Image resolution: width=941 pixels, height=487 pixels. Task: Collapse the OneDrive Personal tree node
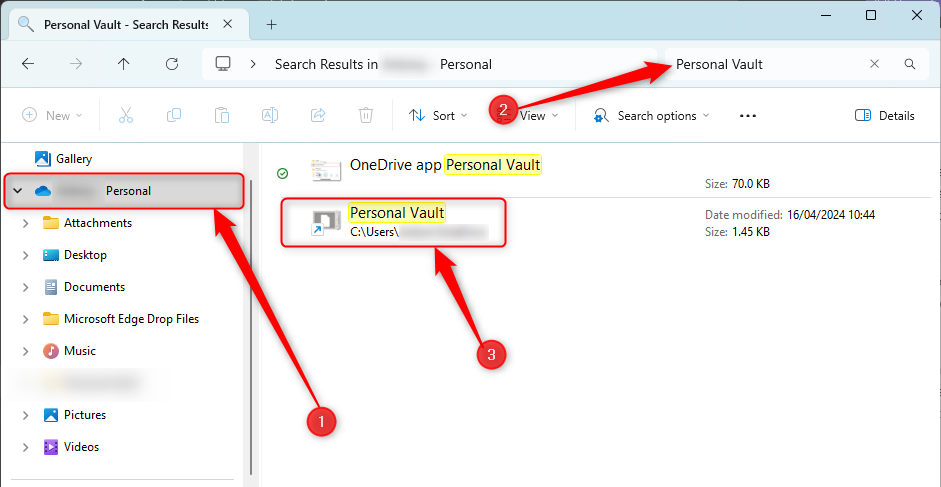pyautogui.click(x=17, y=191)
